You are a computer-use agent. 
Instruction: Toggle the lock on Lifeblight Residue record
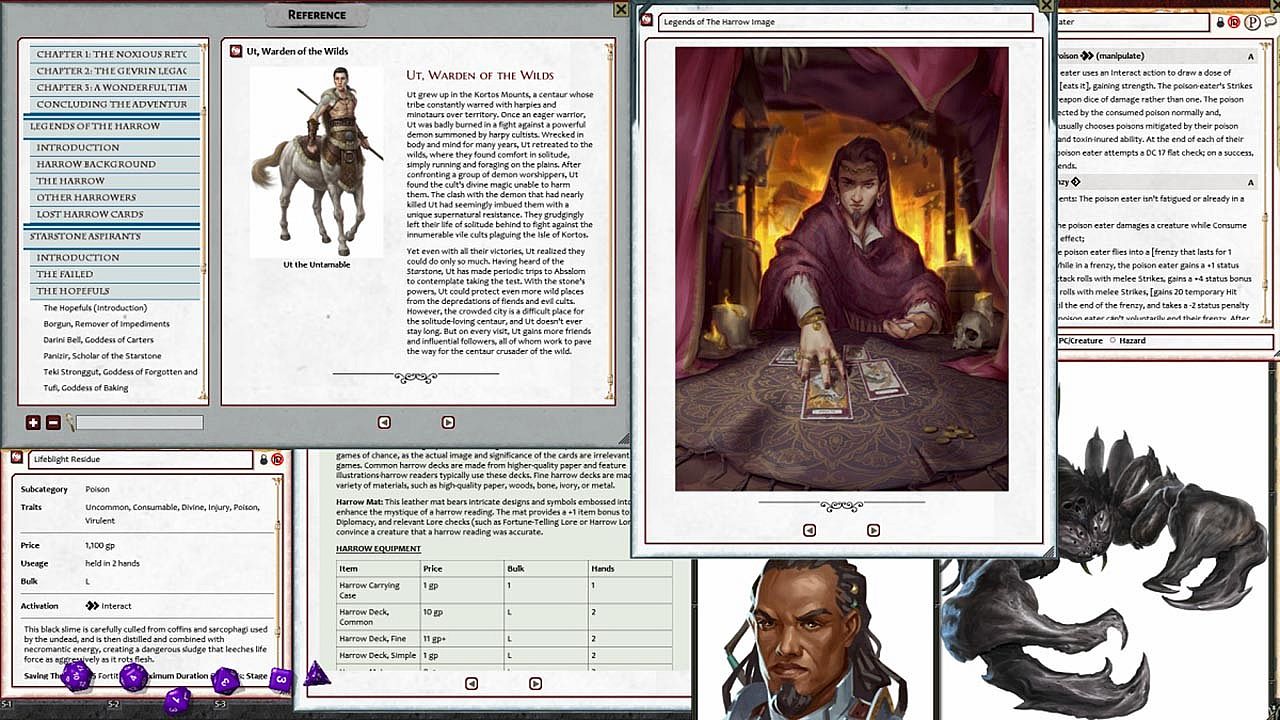(x=264, y=459)
